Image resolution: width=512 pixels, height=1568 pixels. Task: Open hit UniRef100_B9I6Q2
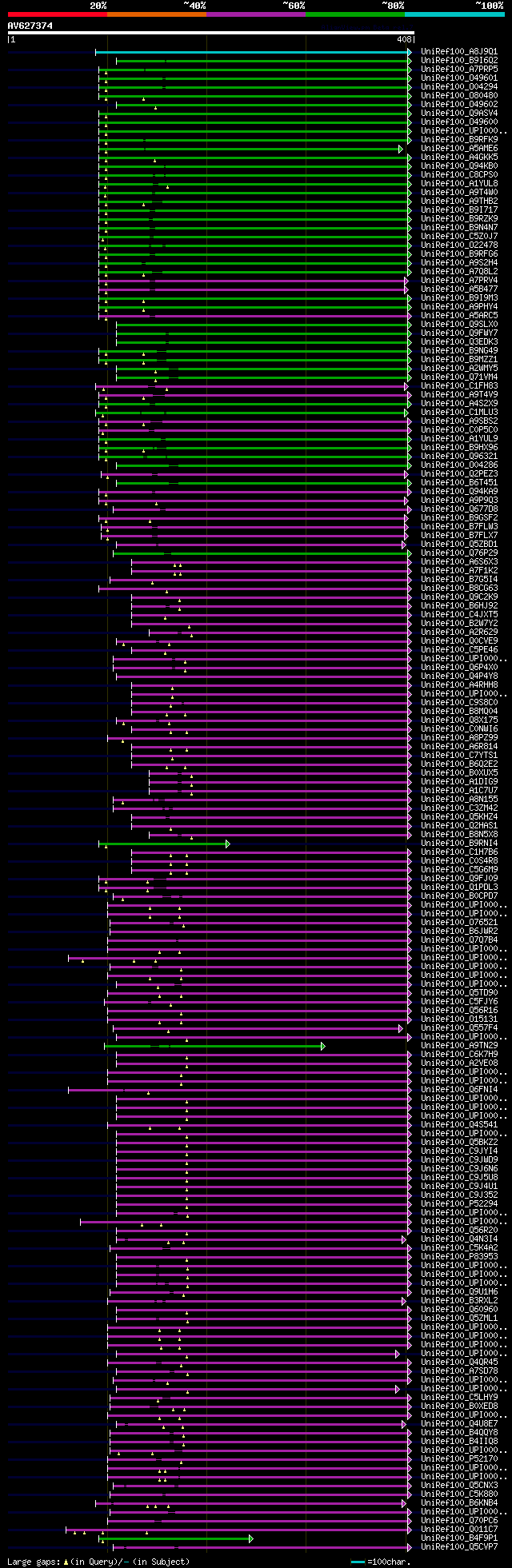click(459, 61)
